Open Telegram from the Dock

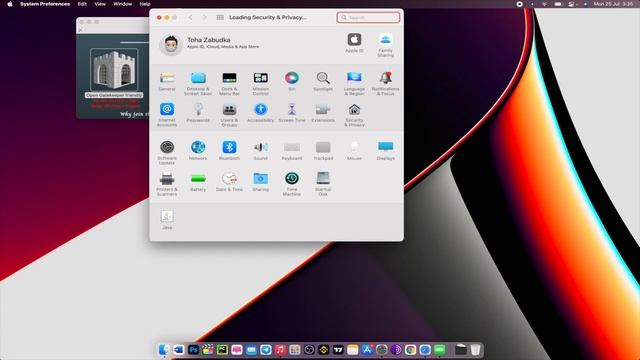coord(266,350)
